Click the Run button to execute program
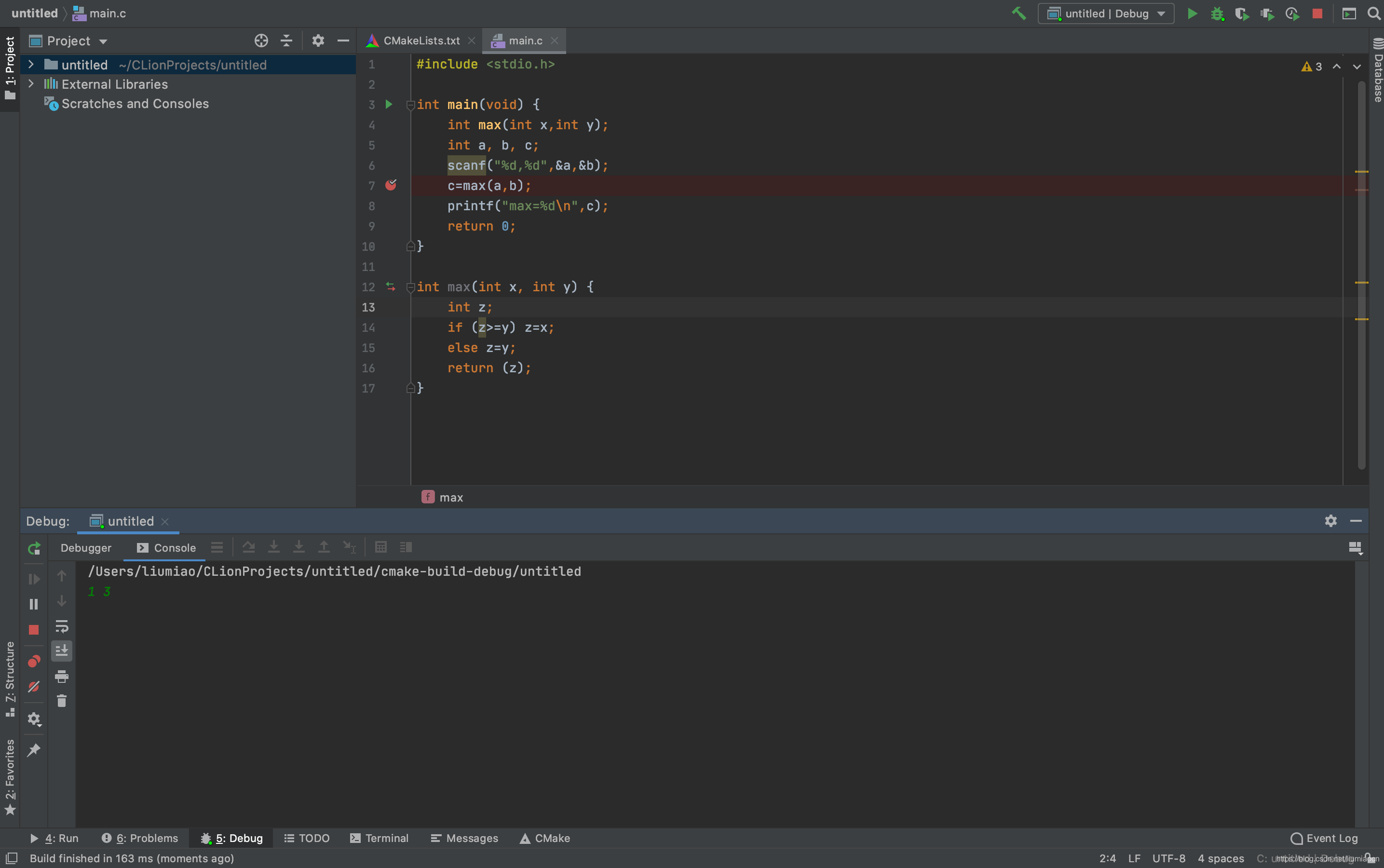1384x868 pixels. (1191, 13)
